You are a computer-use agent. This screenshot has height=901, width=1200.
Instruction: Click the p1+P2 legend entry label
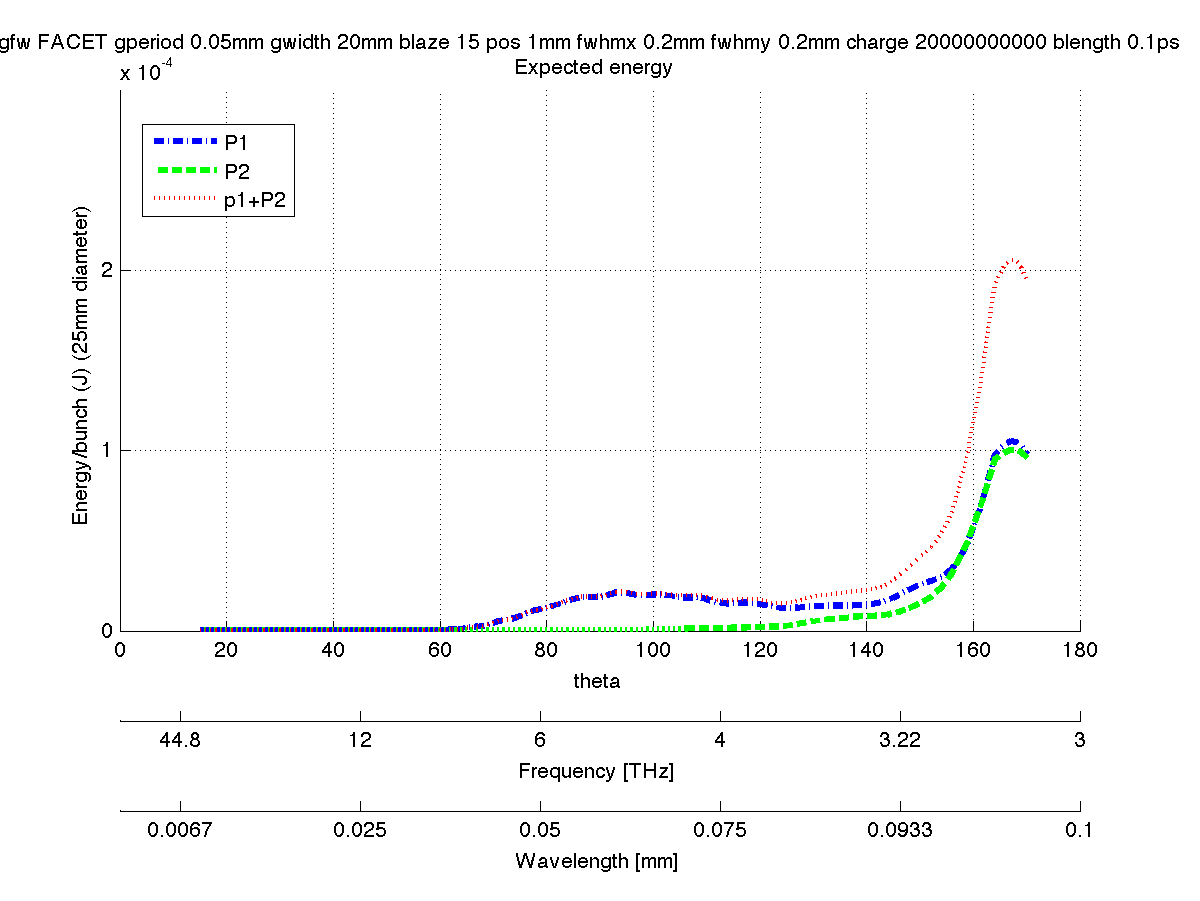click(256, 200)
